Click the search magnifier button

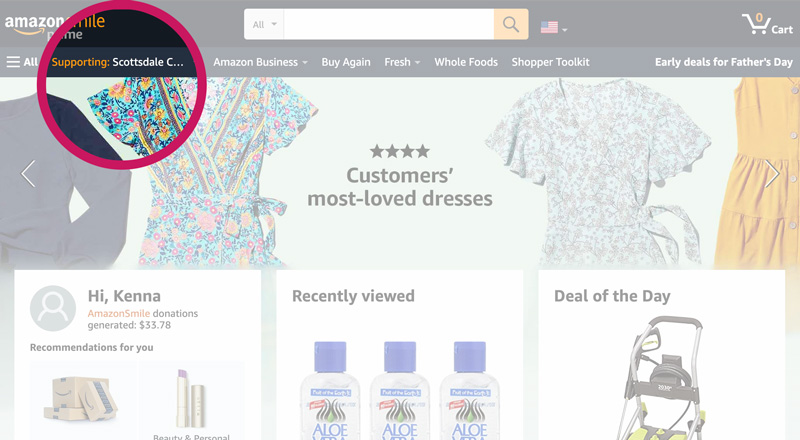point(511,24)
